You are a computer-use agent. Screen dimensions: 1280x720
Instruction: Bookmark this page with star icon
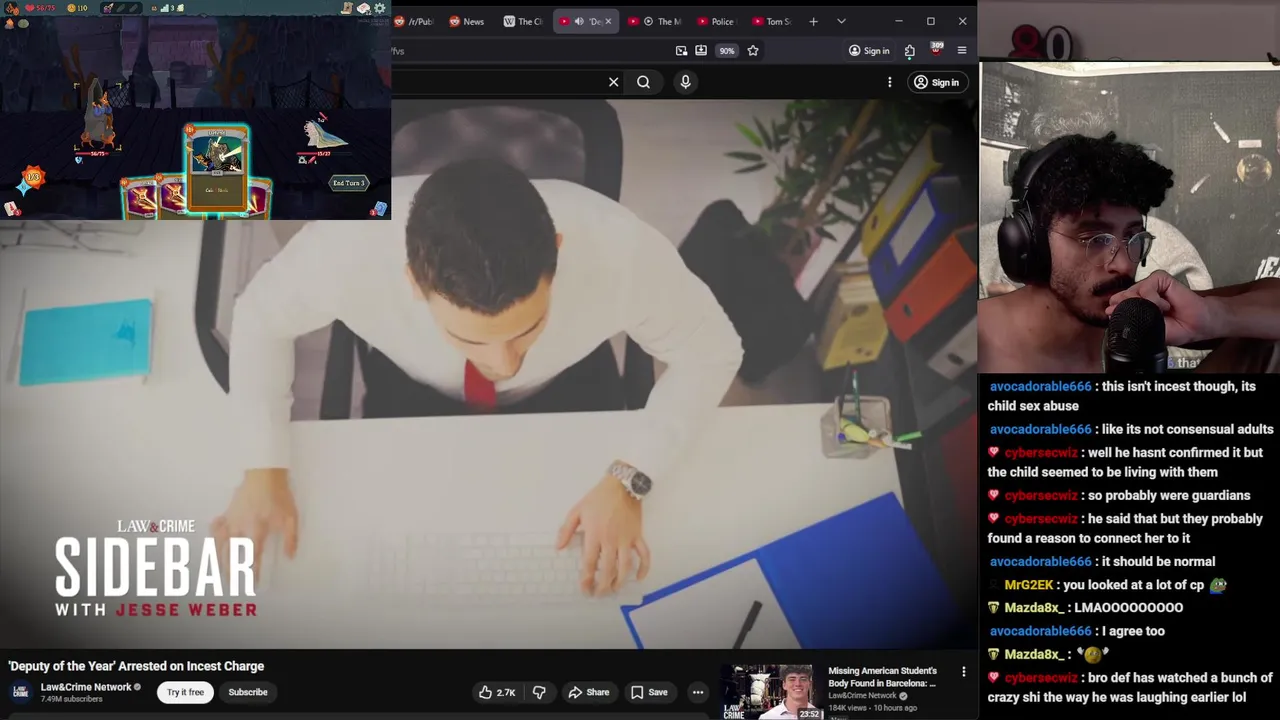753,51
